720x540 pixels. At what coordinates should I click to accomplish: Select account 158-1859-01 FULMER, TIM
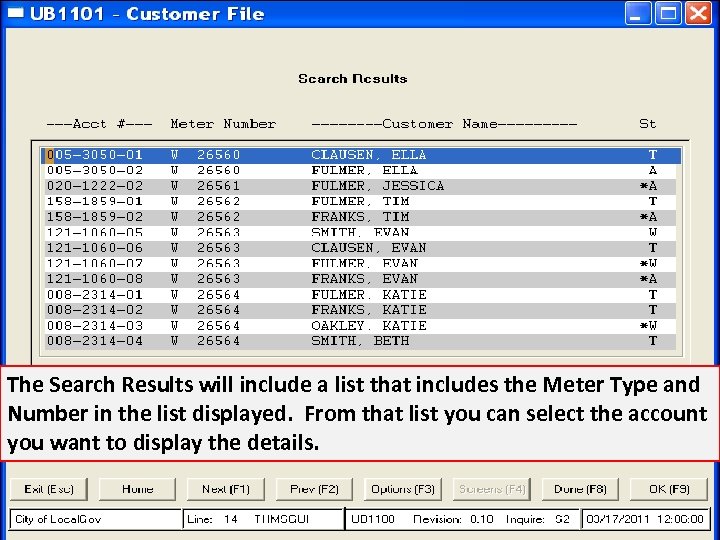360,202
